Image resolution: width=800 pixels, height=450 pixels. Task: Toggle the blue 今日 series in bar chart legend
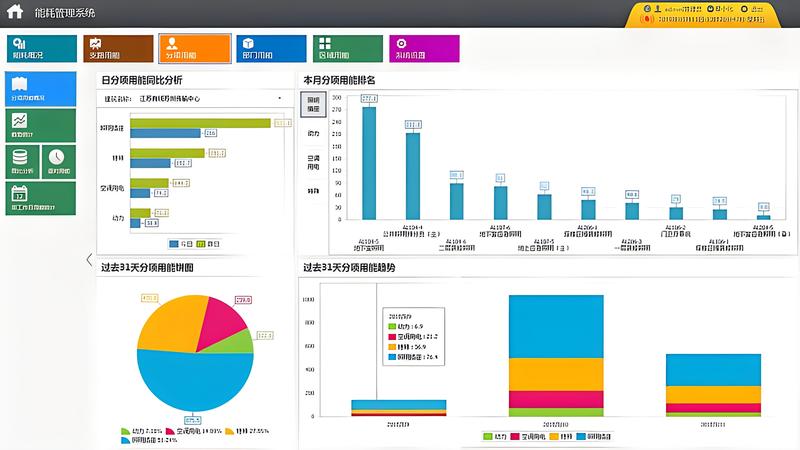click(177, 243)
